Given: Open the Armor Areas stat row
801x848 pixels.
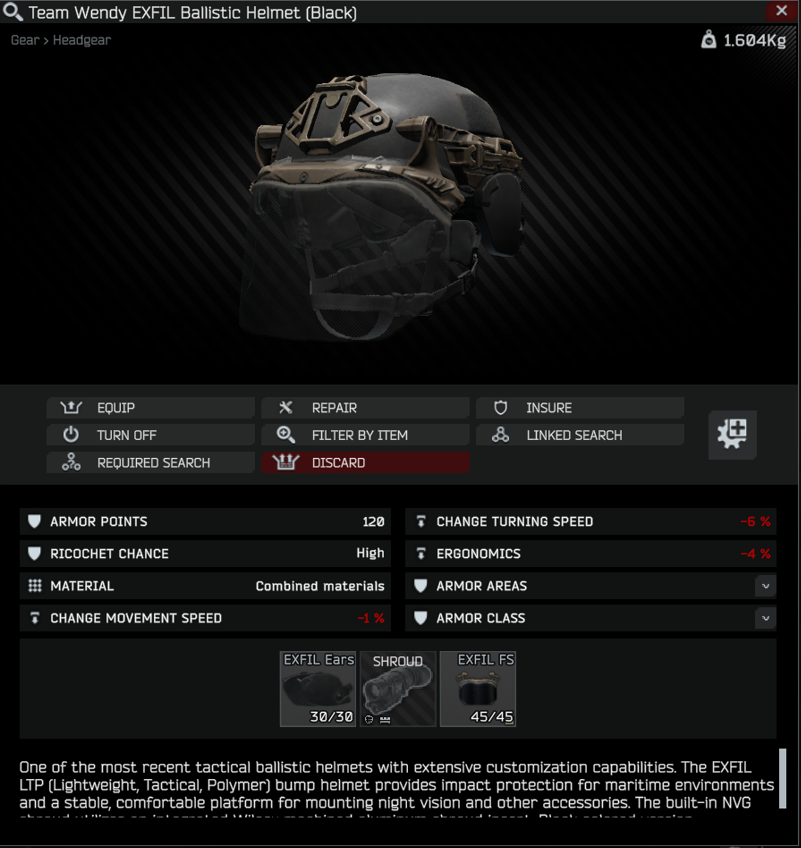Looking at the screenshot, I should 591,586.
